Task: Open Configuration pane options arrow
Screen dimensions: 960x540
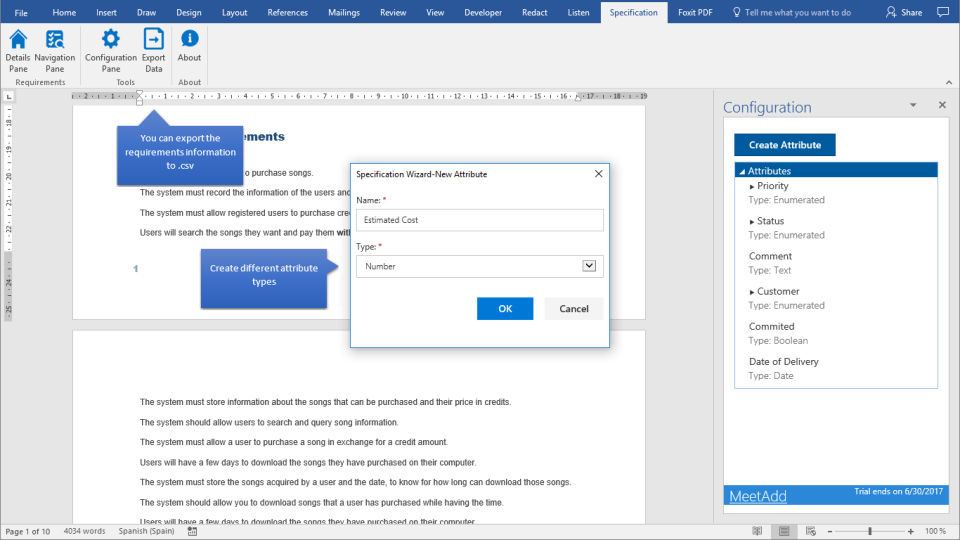Action: pos(913,105)
